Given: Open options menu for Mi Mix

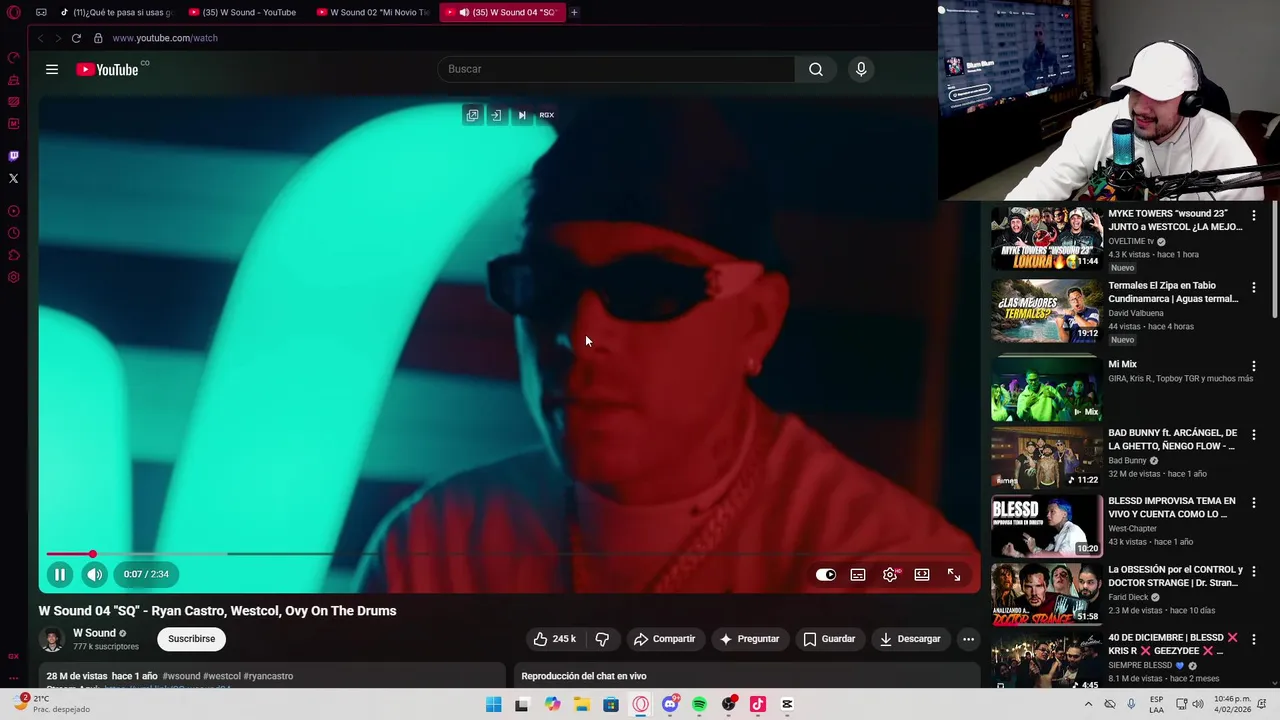Looking at the screenshot, I should (x=1254, y=366).
